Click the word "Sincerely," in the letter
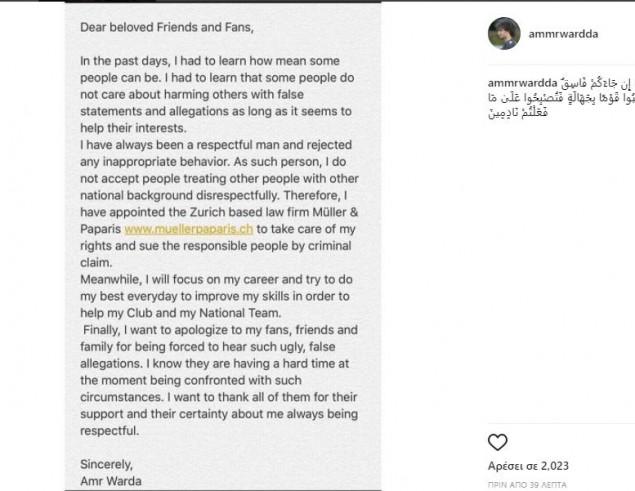 107,464
